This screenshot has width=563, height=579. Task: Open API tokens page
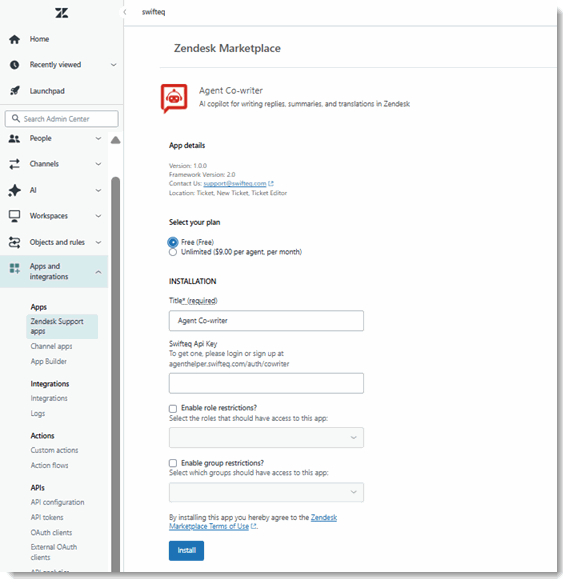pyautogui.click(x=47, y=518)
